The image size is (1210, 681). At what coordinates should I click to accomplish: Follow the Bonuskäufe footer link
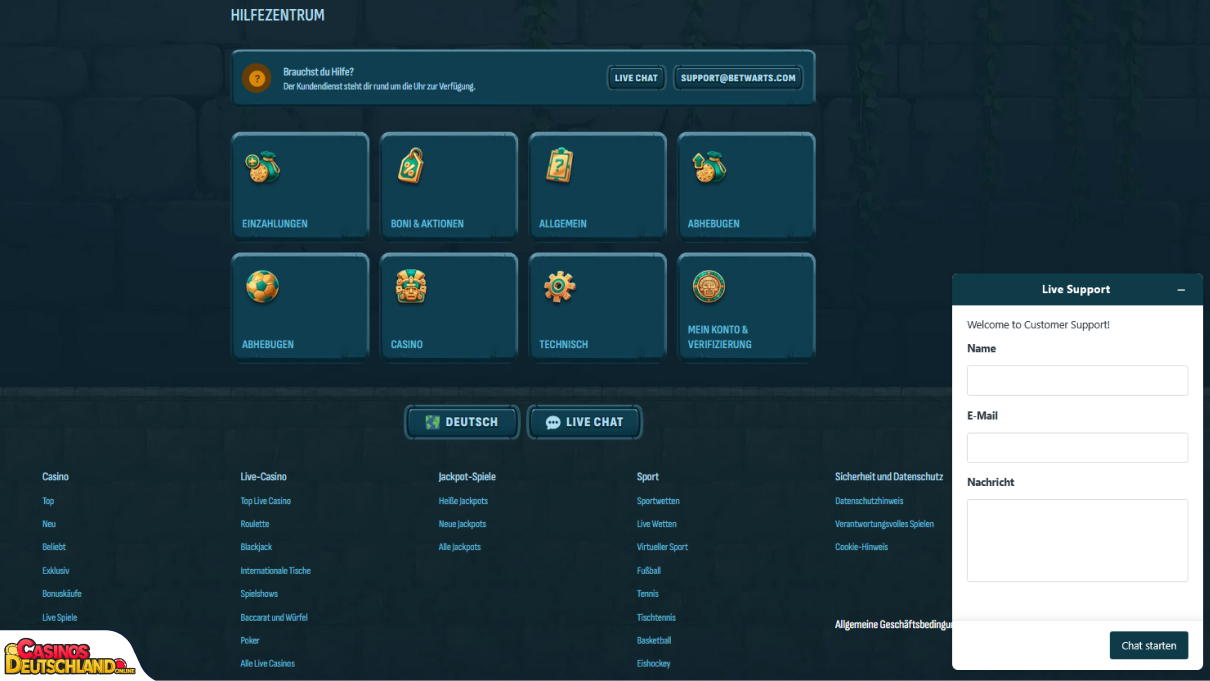[x=62, y=594]
